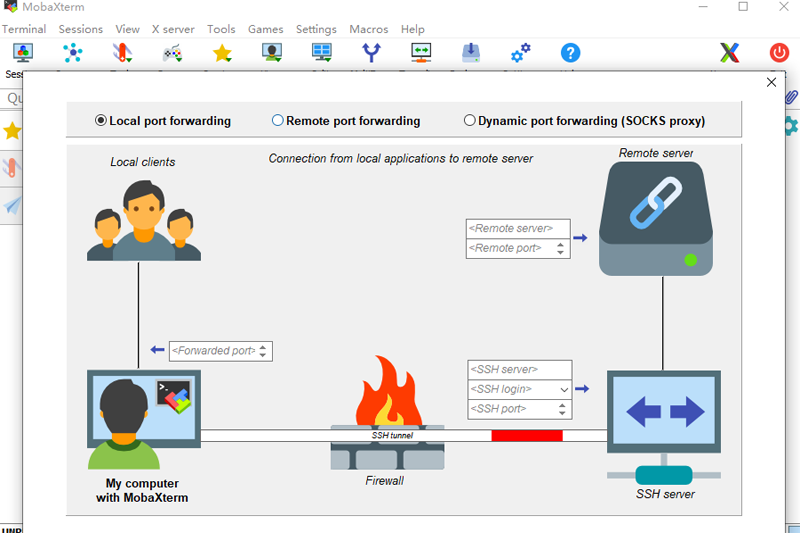Screen dimensions: 800x533
Task: Open the Servers toolbar icon
Action: point(72,53)
